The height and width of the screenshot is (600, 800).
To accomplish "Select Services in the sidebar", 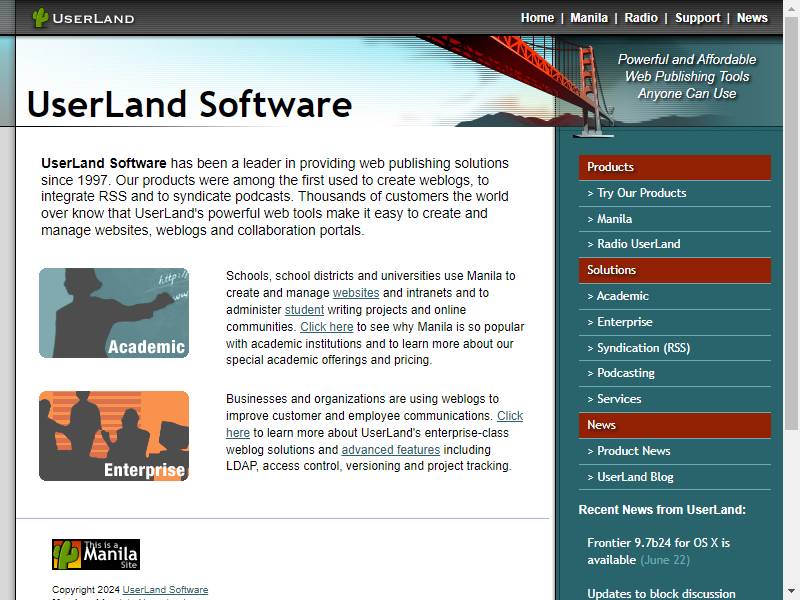I will click(674, 399).
